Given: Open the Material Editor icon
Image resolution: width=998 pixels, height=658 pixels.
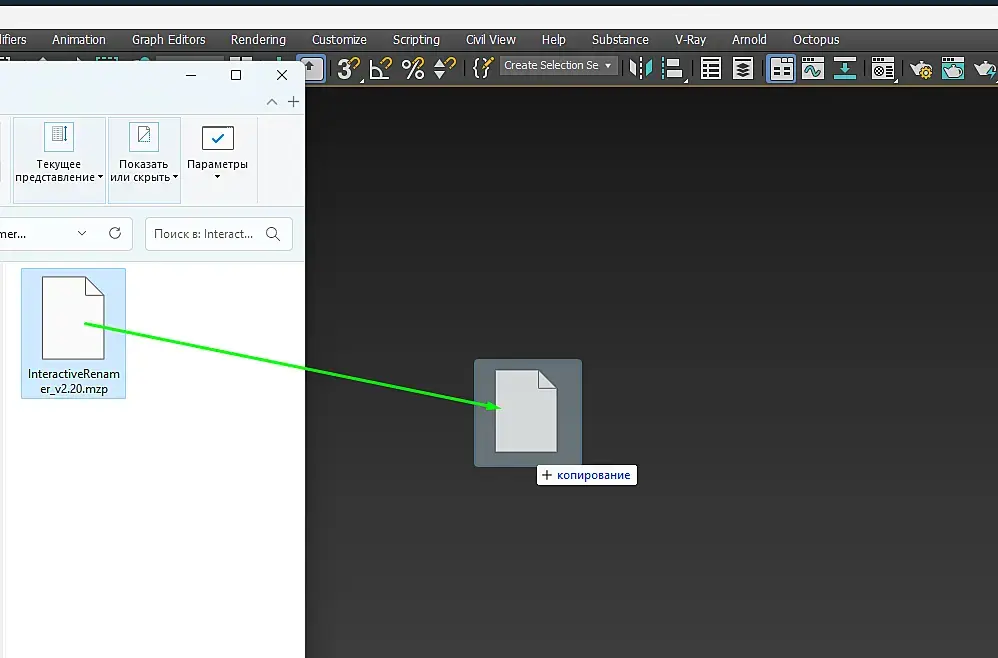Looking at the screenshot, I should (883, 69).
